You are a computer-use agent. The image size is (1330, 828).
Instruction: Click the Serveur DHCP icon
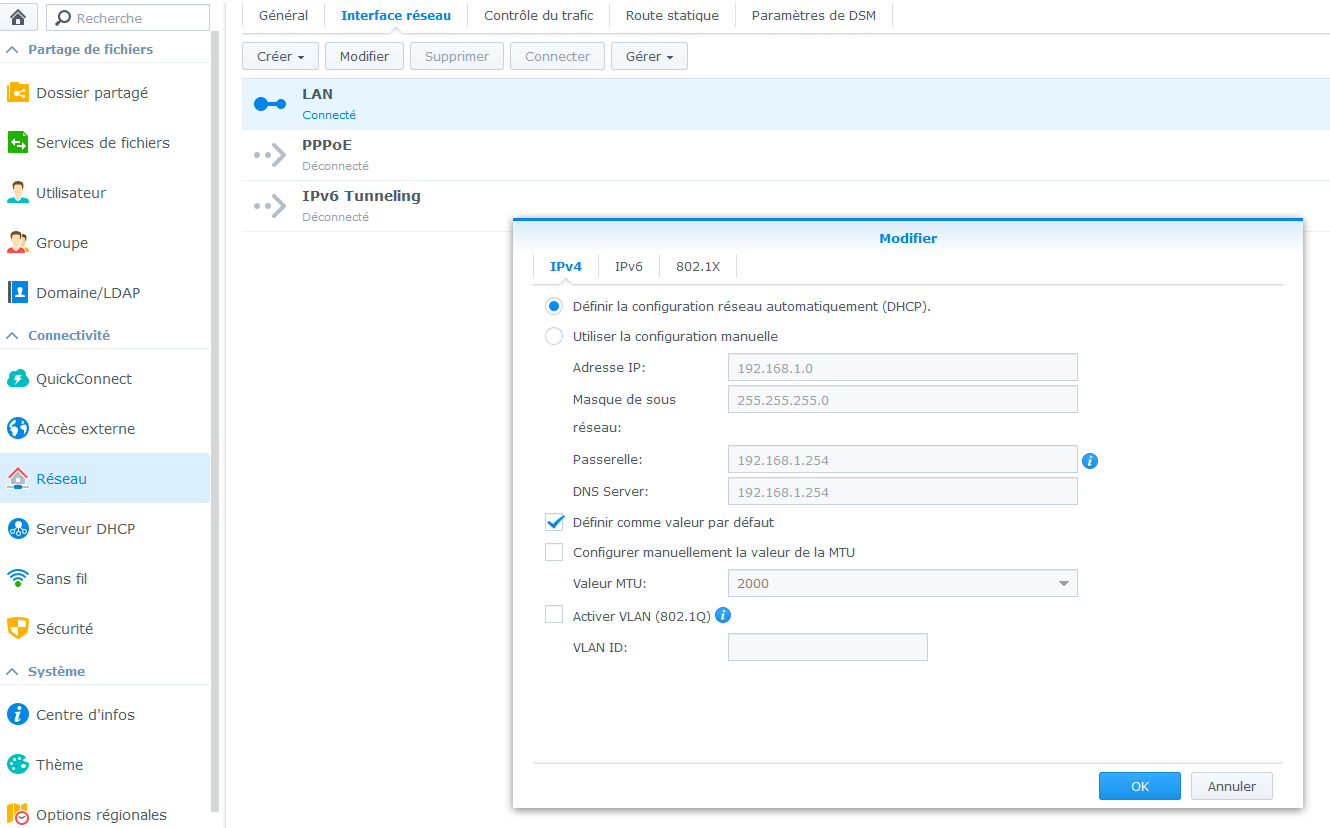click(18, 529)
